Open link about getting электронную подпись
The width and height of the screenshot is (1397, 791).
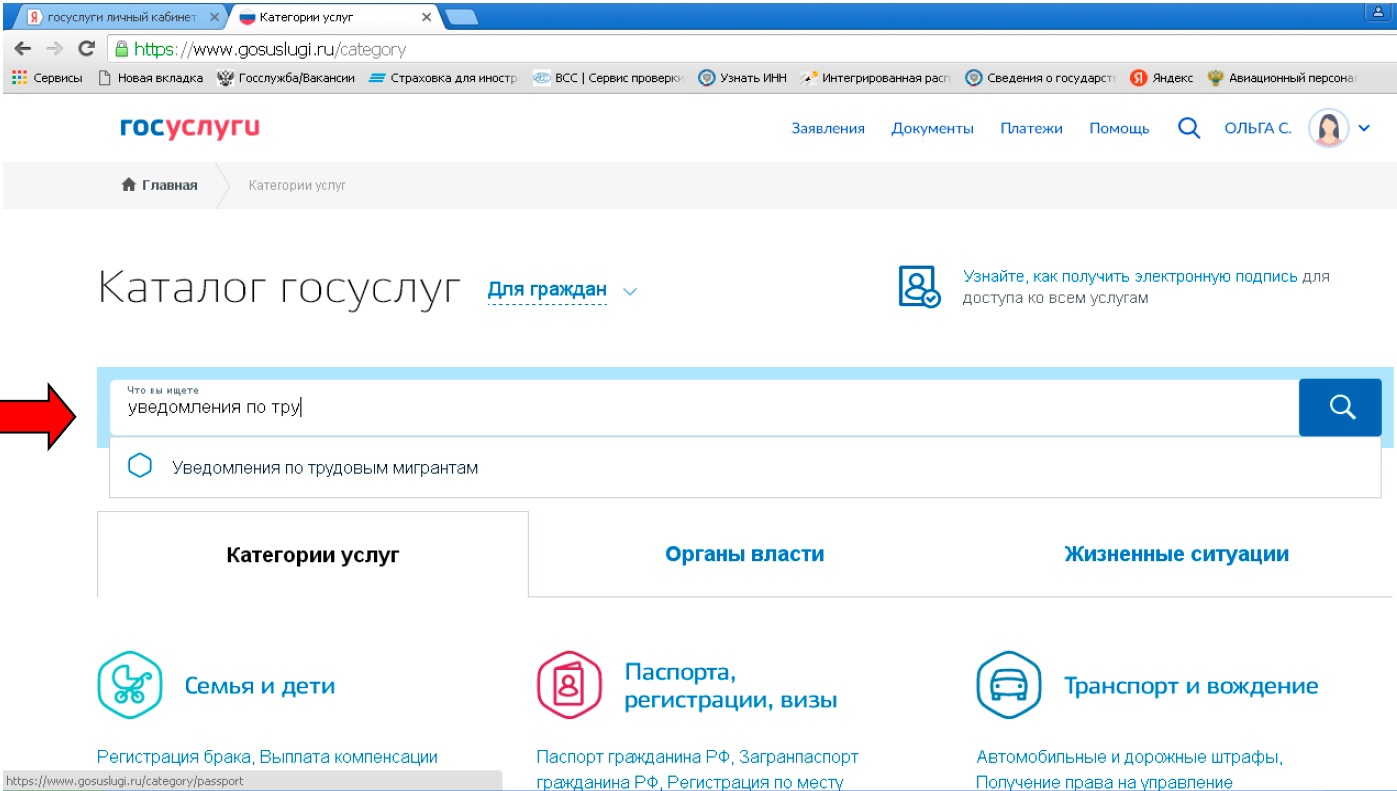[1130, 277]
